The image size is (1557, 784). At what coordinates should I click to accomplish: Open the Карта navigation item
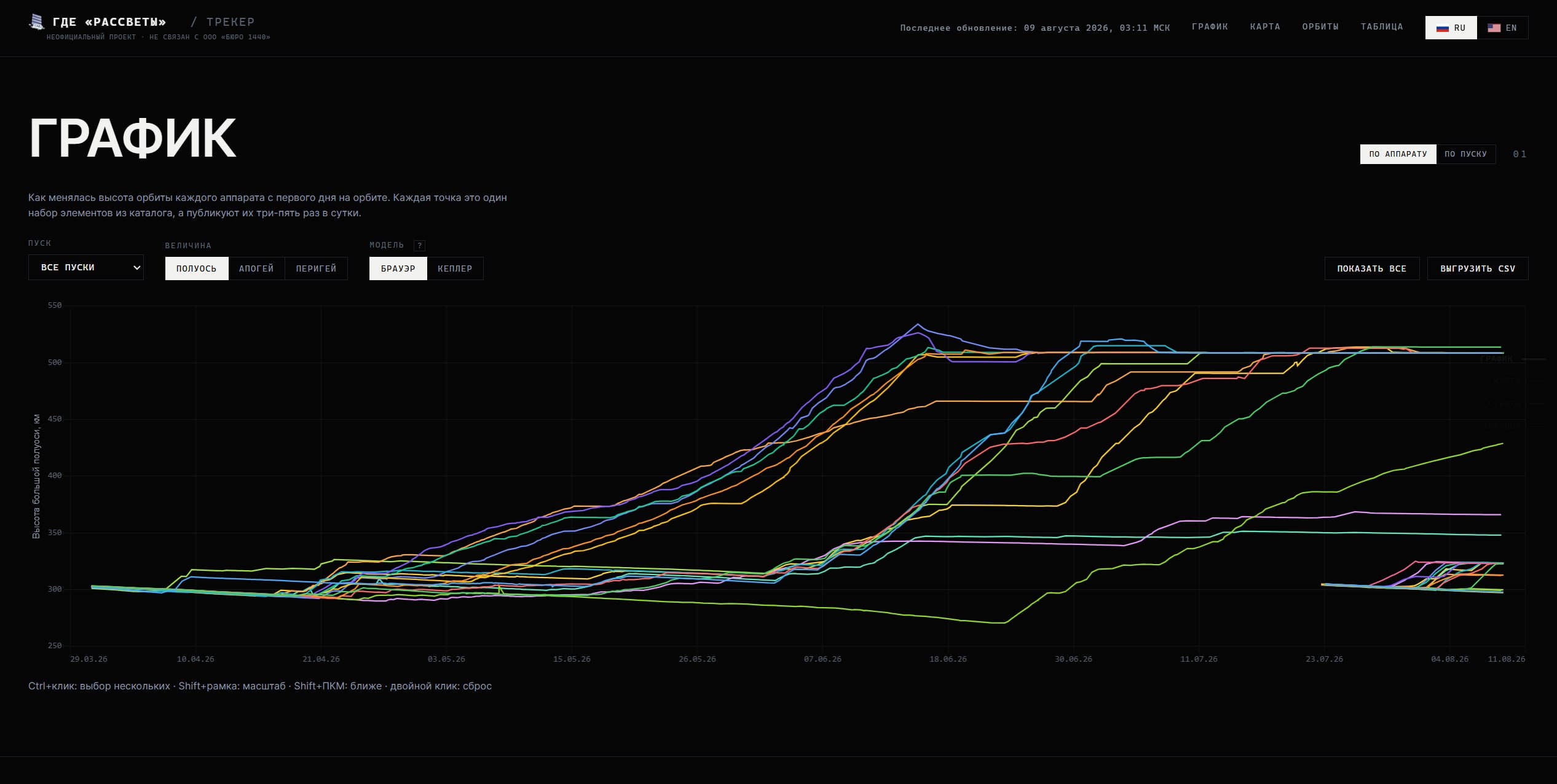tap(1265, 27)
